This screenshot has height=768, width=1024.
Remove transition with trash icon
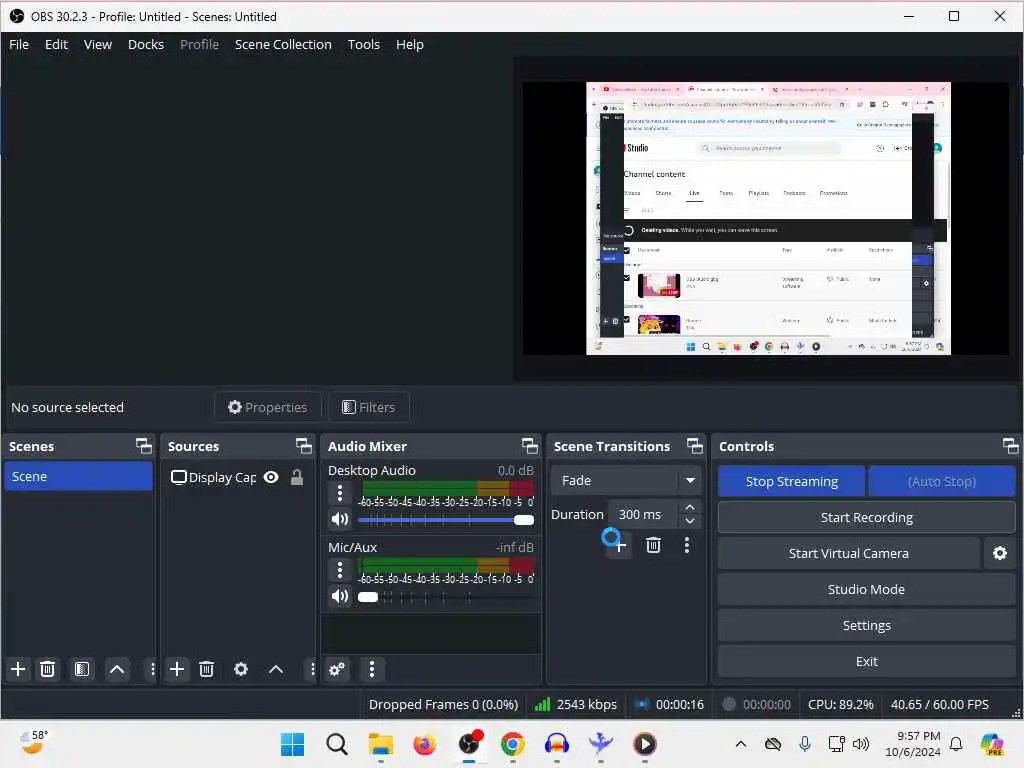tap(653, 545)
